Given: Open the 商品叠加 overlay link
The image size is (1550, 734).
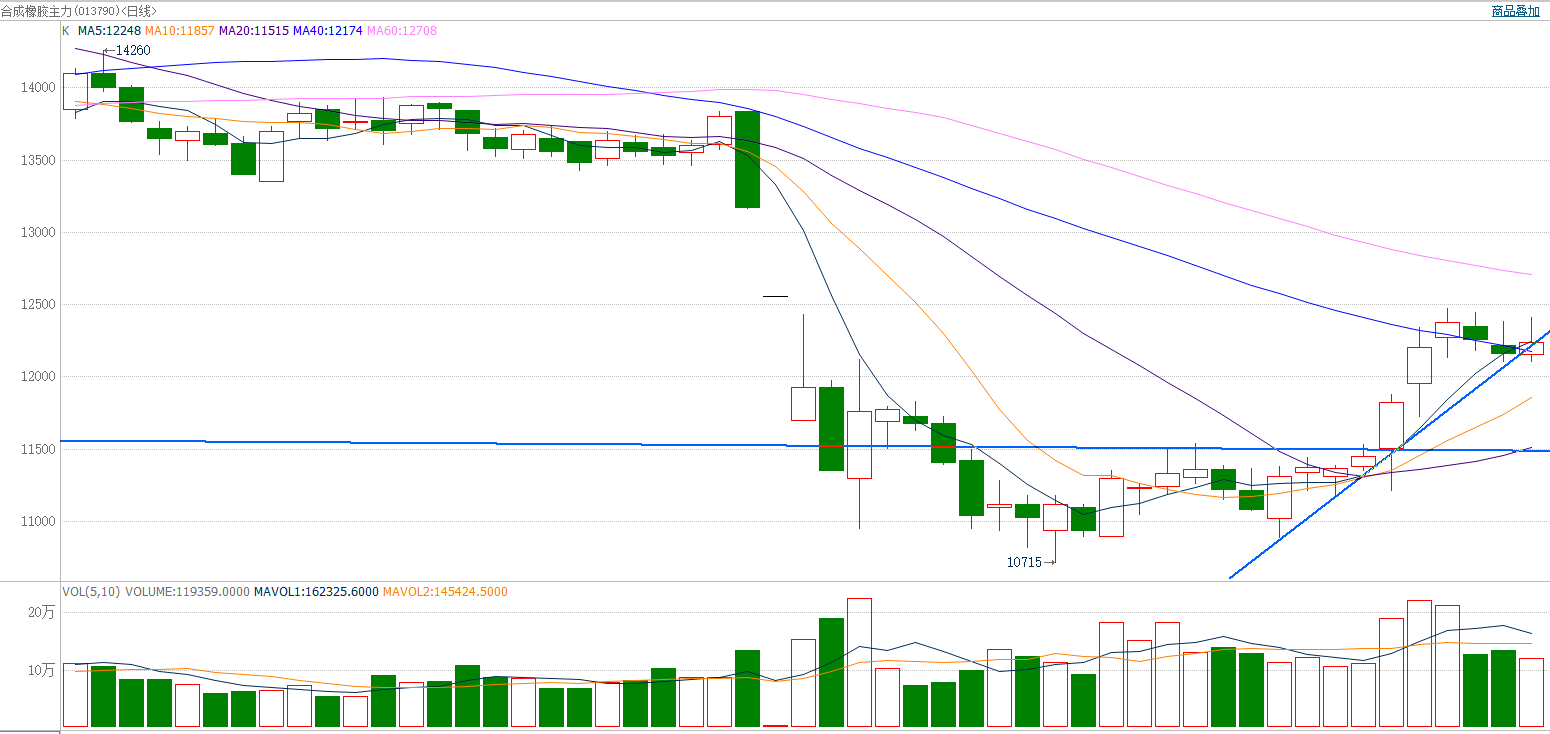Looking at the screenshot, I should tap(1515, 11).
